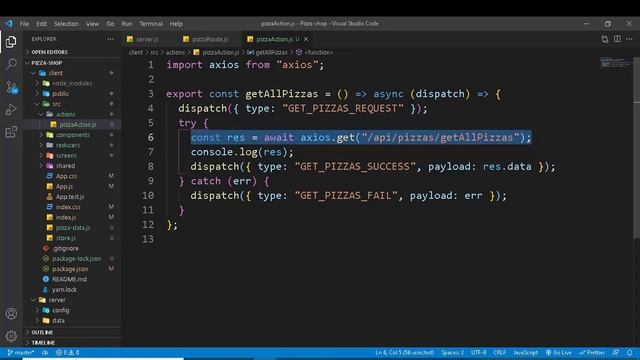
Task: Expand the config folder
Action: pos(60,310)
